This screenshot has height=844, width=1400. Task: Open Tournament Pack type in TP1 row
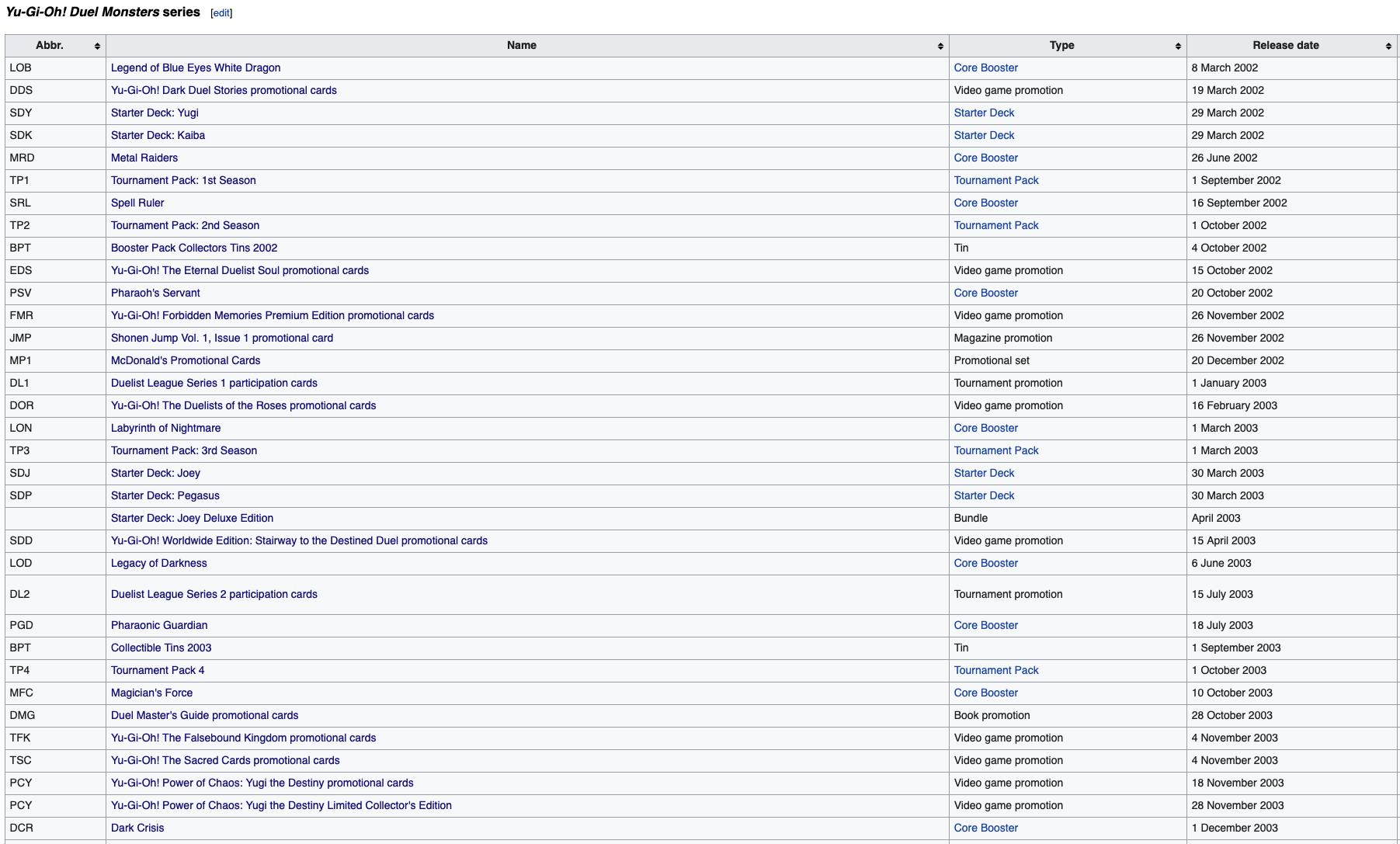pos(996,181)
